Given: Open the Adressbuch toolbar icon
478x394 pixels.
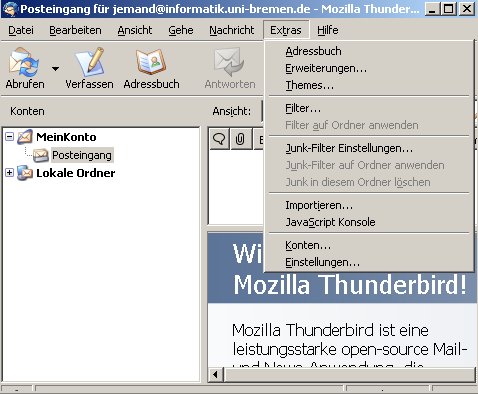Looking at the screenshot, I should (151, 62).
